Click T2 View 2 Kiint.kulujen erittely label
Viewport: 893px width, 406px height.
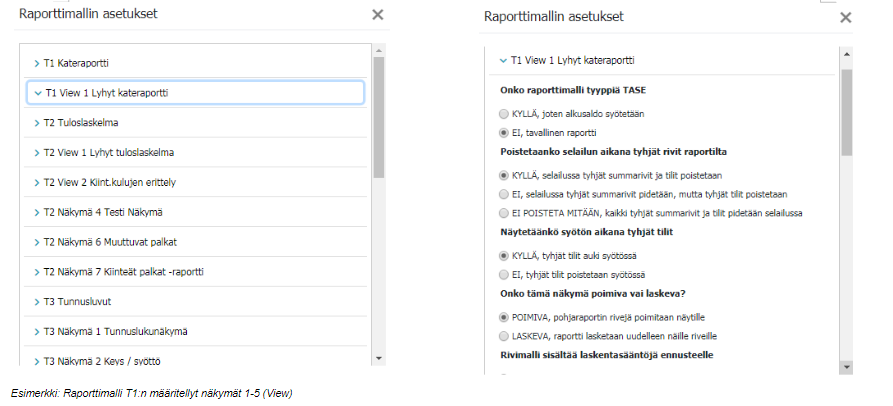110,183
